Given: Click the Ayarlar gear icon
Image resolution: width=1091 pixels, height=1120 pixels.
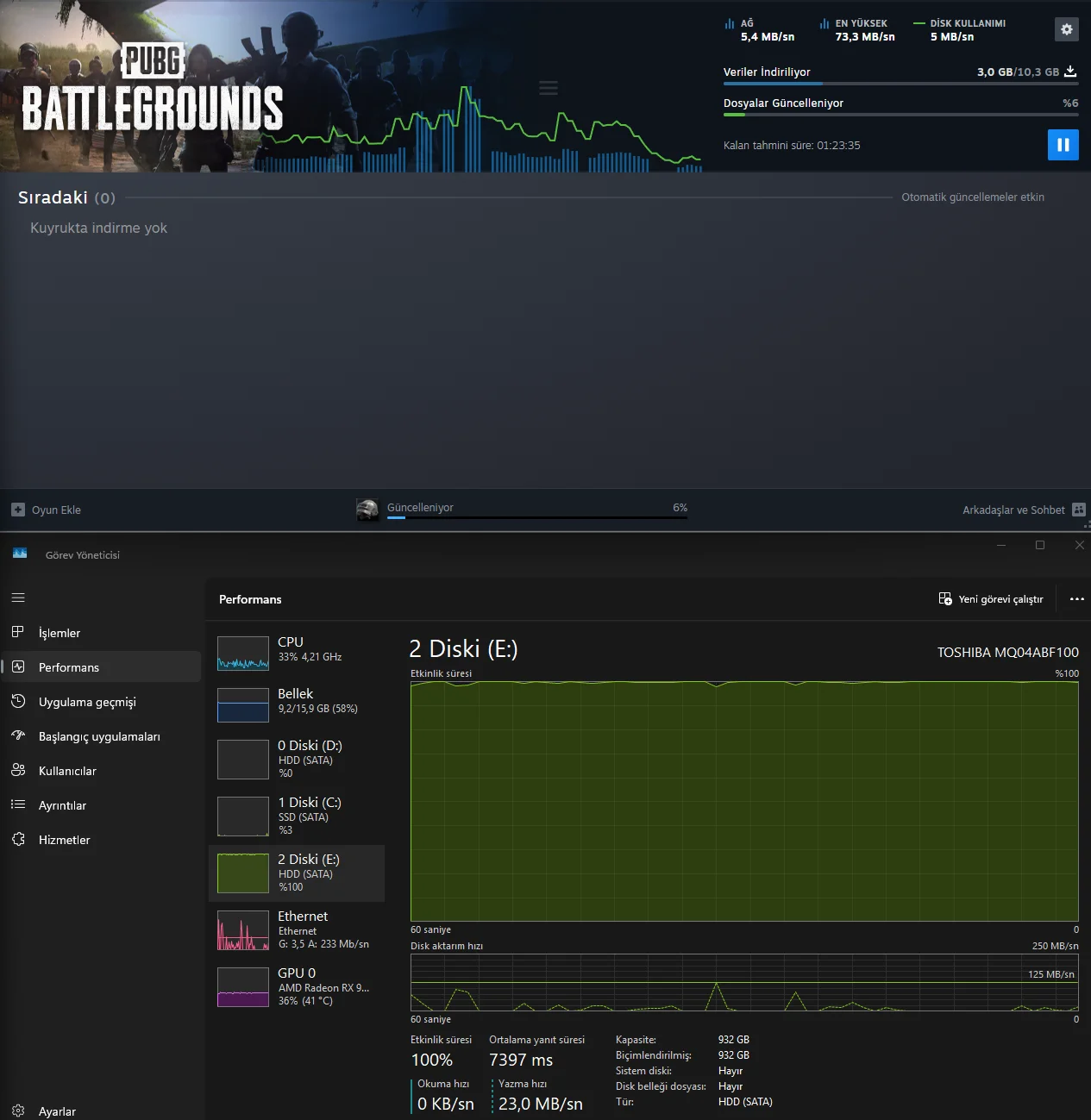Looking at the screenshot, I should tap(17, 1111).
